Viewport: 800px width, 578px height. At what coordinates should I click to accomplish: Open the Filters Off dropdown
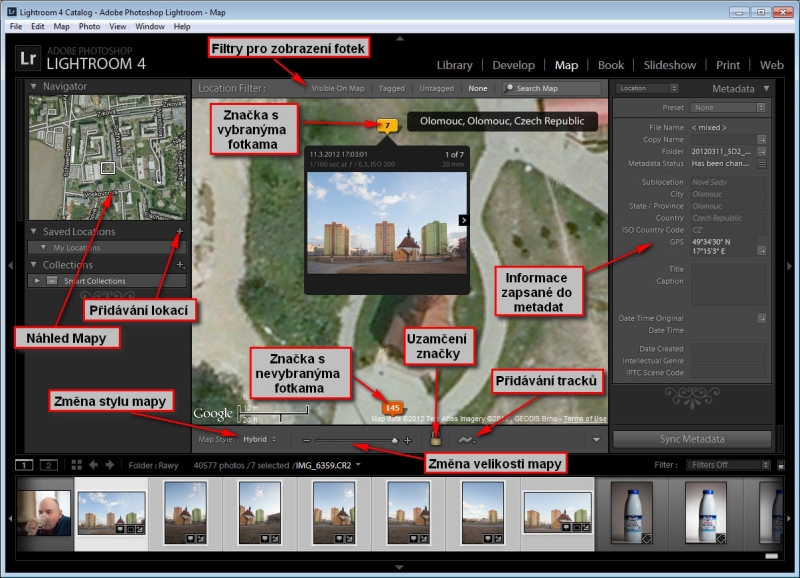coord(728,465)
